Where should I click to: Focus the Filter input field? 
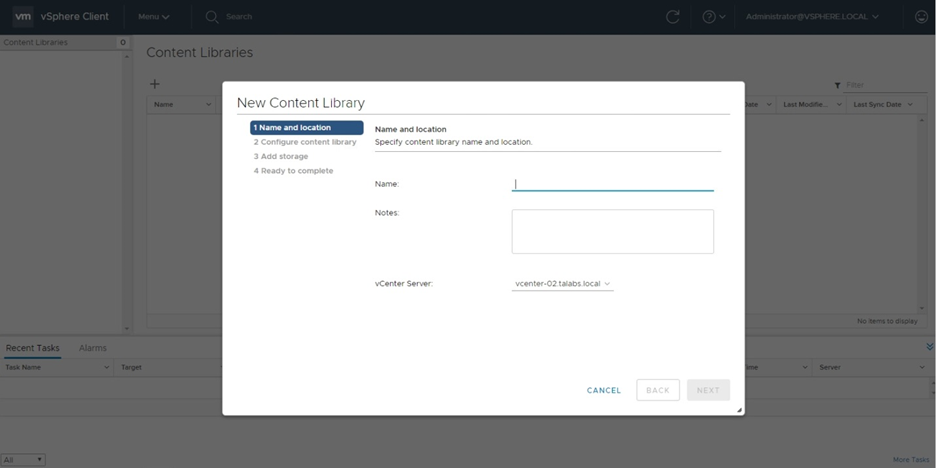(x=885, y=85)
